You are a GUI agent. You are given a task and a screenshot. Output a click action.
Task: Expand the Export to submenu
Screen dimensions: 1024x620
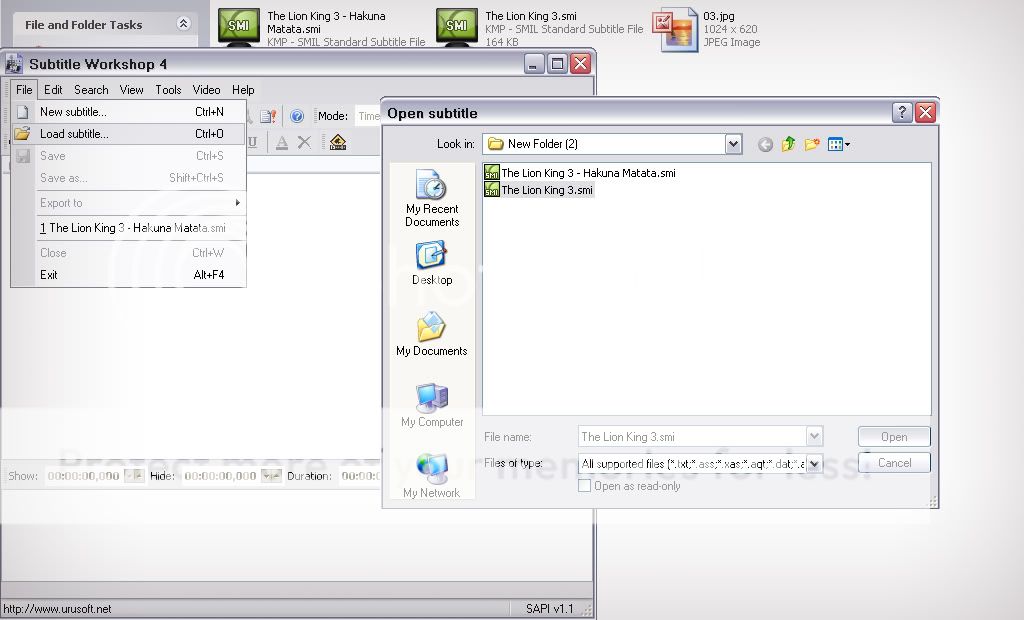coord(129,203)
